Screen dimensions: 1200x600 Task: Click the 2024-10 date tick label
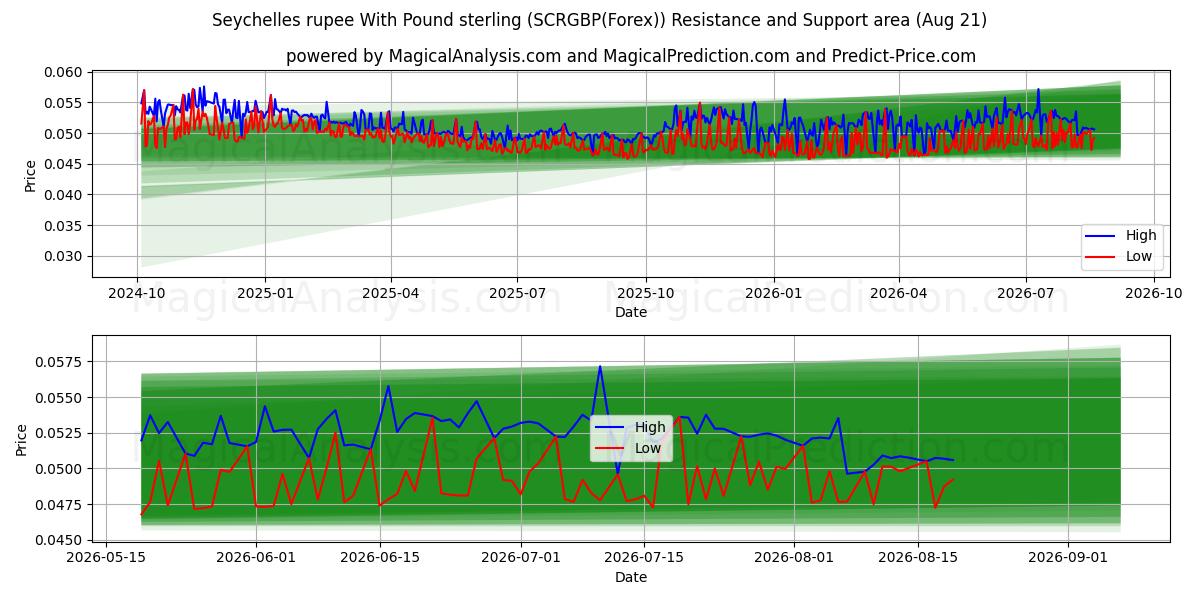[137, 293]
